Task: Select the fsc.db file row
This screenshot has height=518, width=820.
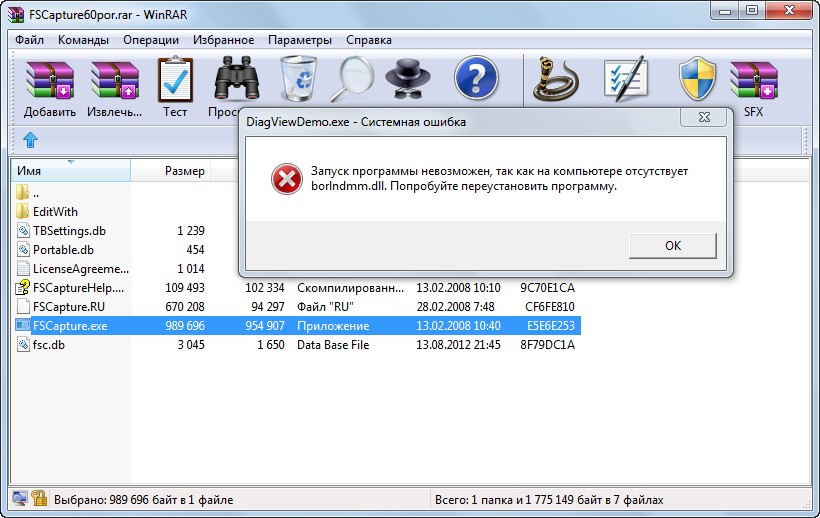Action: [297, 345]
